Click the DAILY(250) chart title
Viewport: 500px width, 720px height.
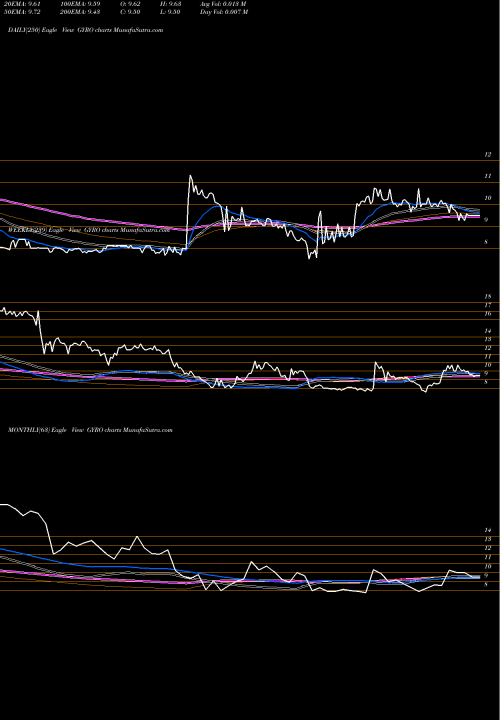pyautogui.click(x=85, y=30)
